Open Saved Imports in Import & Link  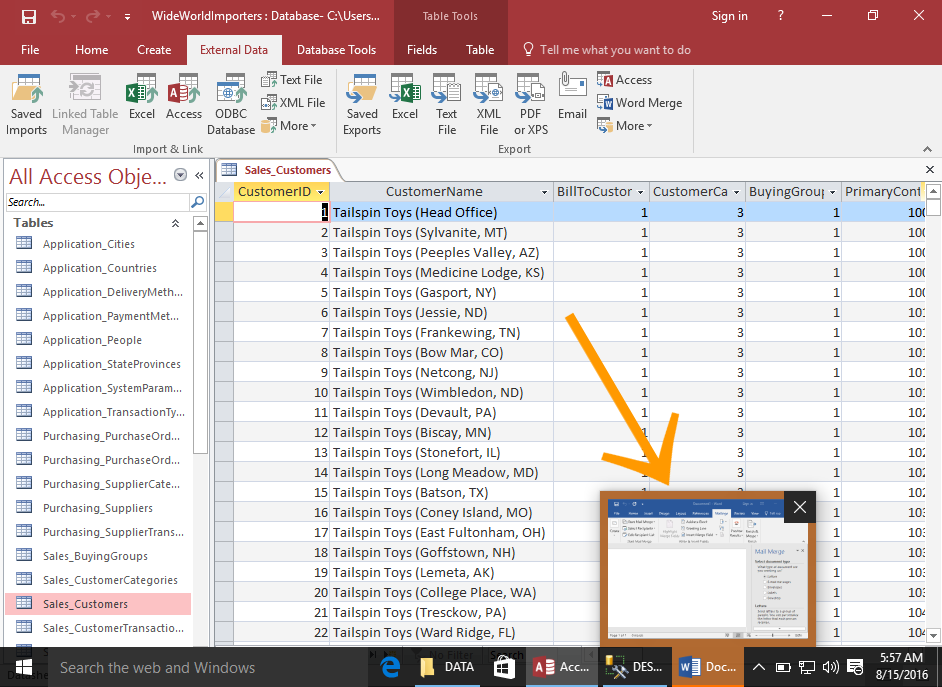tap(26, 105)
